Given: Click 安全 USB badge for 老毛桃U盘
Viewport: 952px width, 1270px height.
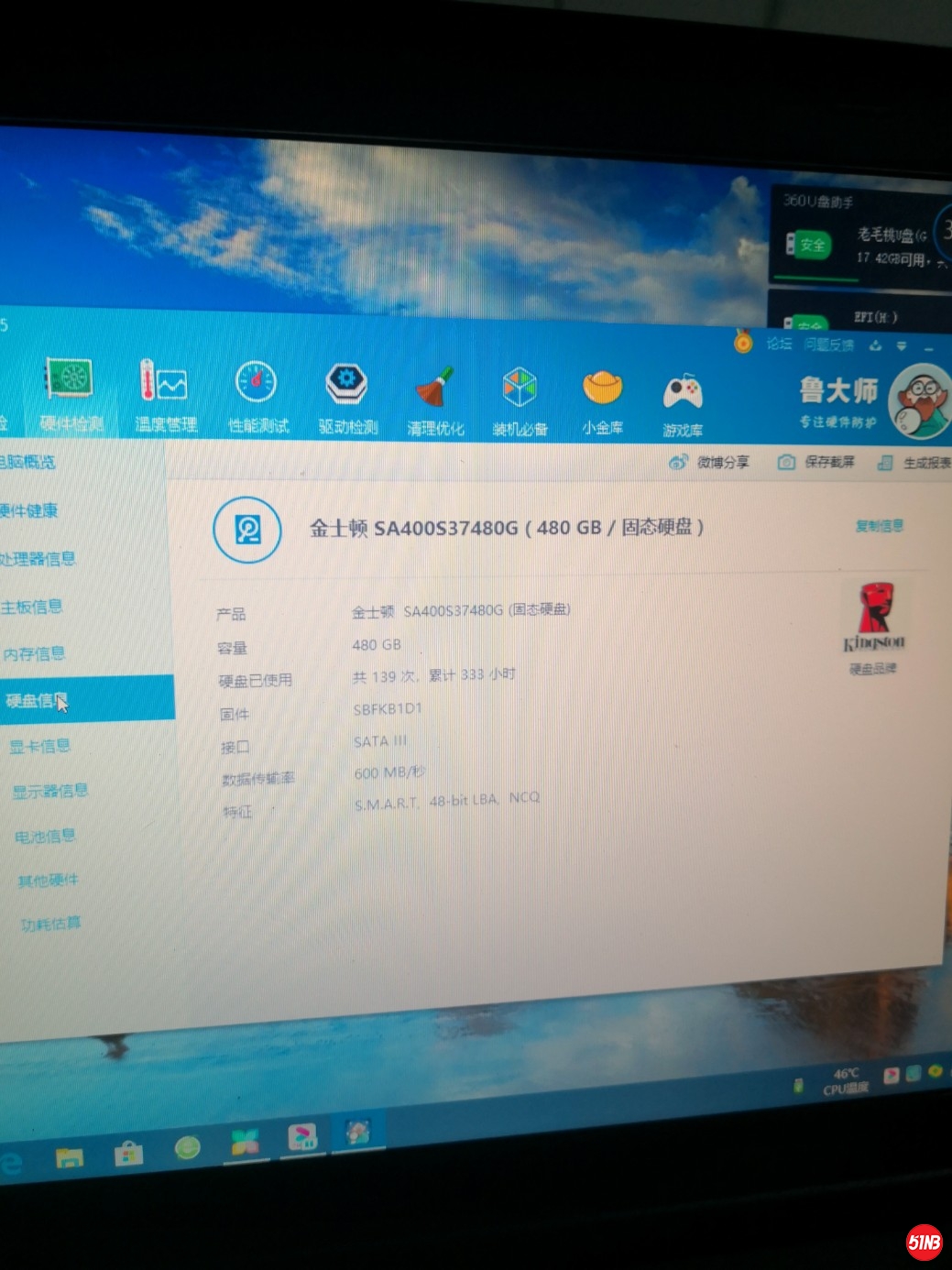Looking at the screenshot, I should point(810,245).
